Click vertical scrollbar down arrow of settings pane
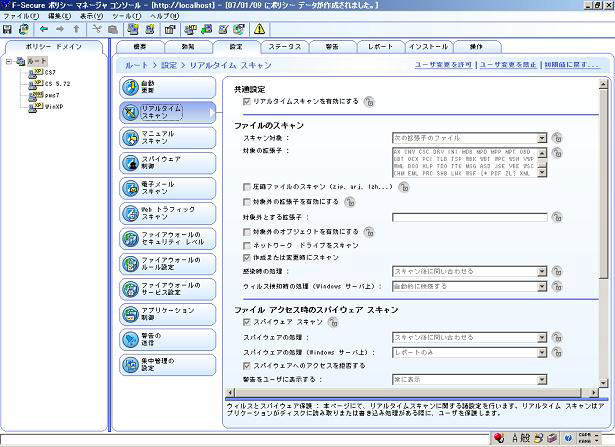 coord(603,383)
